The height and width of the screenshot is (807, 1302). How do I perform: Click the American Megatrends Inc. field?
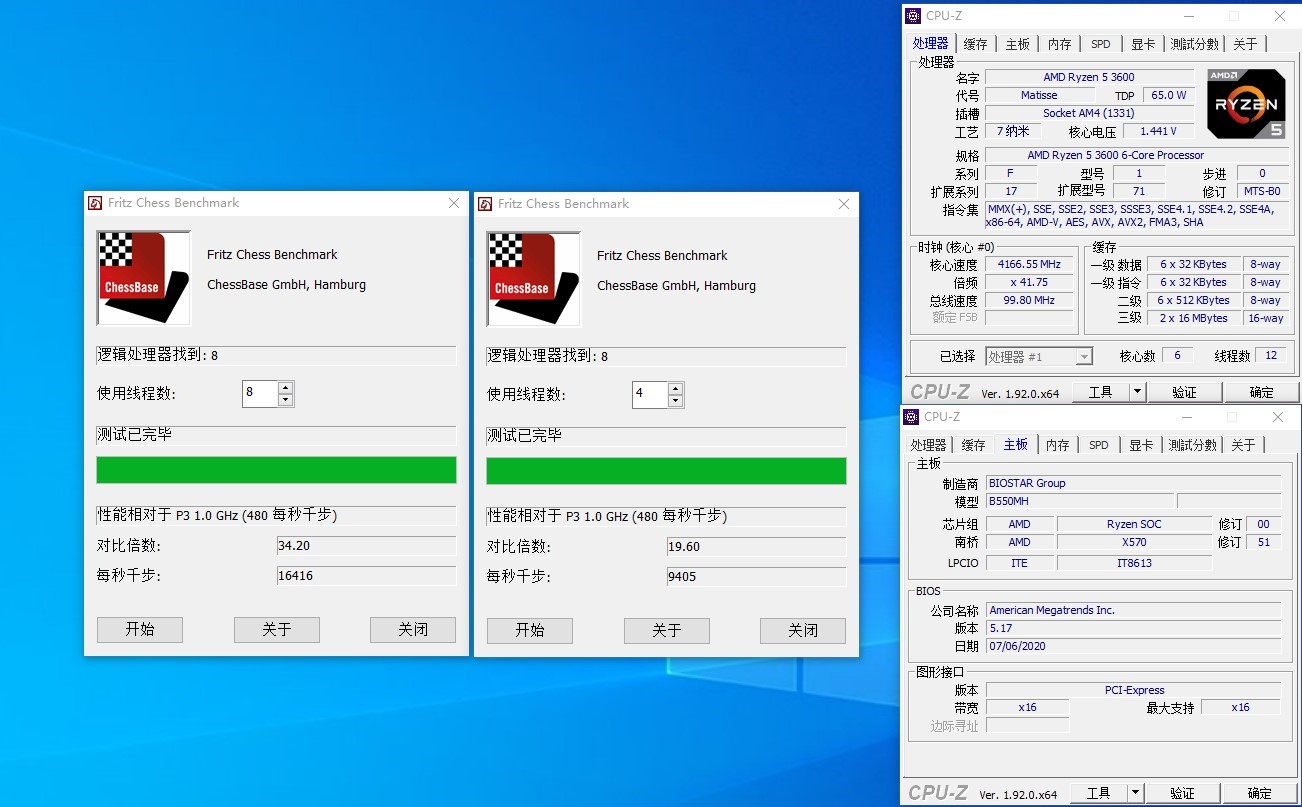click(1133, 610)
